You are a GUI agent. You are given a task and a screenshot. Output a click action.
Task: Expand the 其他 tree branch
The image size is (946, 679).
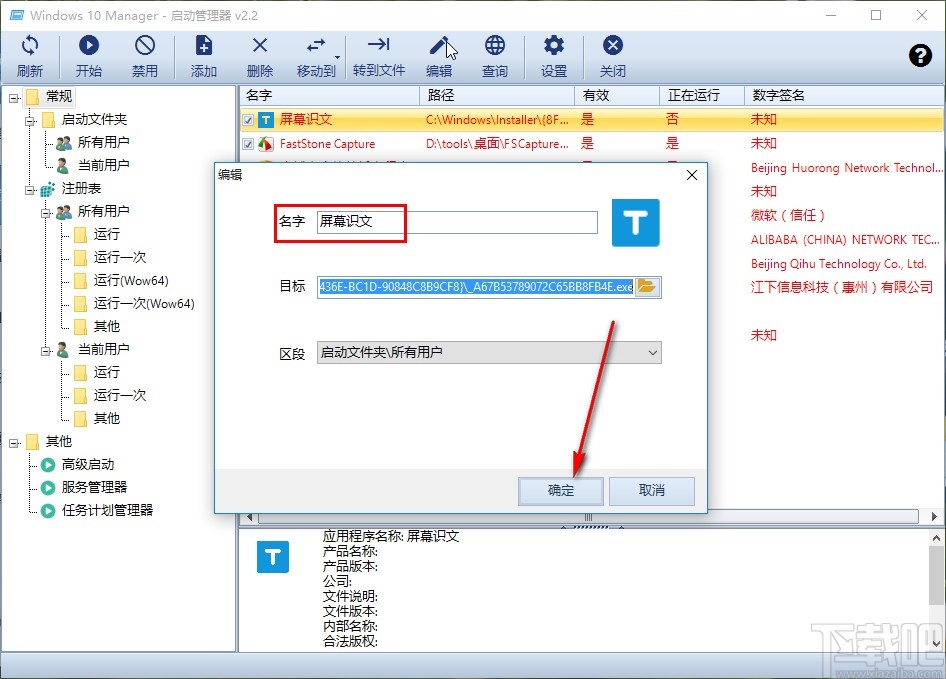[13, 441]
